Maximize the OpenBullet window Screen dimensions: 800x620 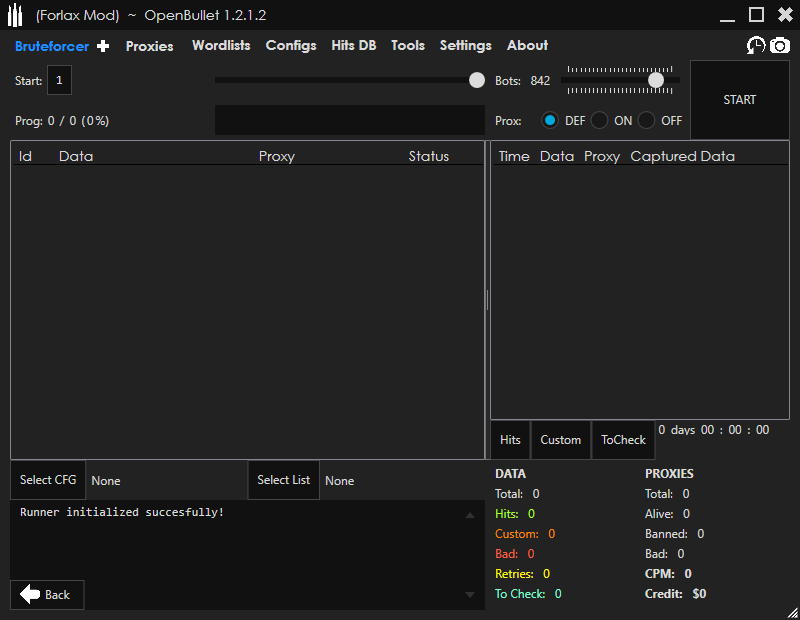point(756,15)
